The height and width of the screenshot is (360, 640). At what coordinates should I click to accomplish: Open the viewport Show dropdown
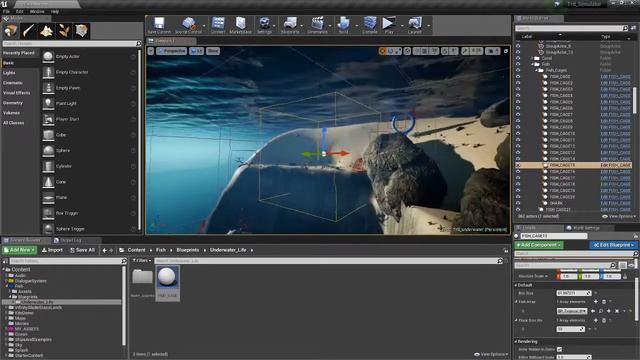(x=213, y=51)
